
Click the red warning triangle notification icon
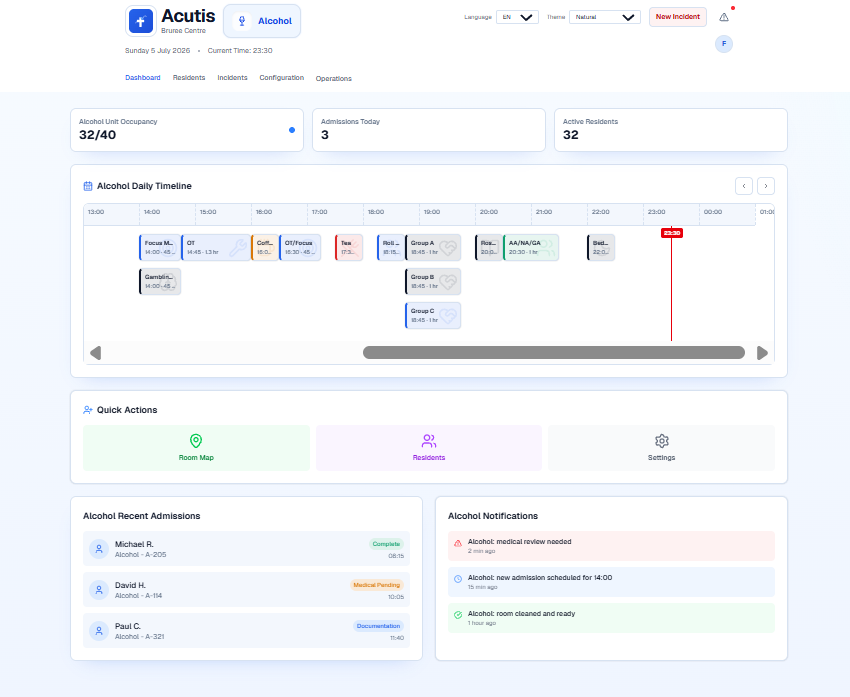(x=458, y=543)
